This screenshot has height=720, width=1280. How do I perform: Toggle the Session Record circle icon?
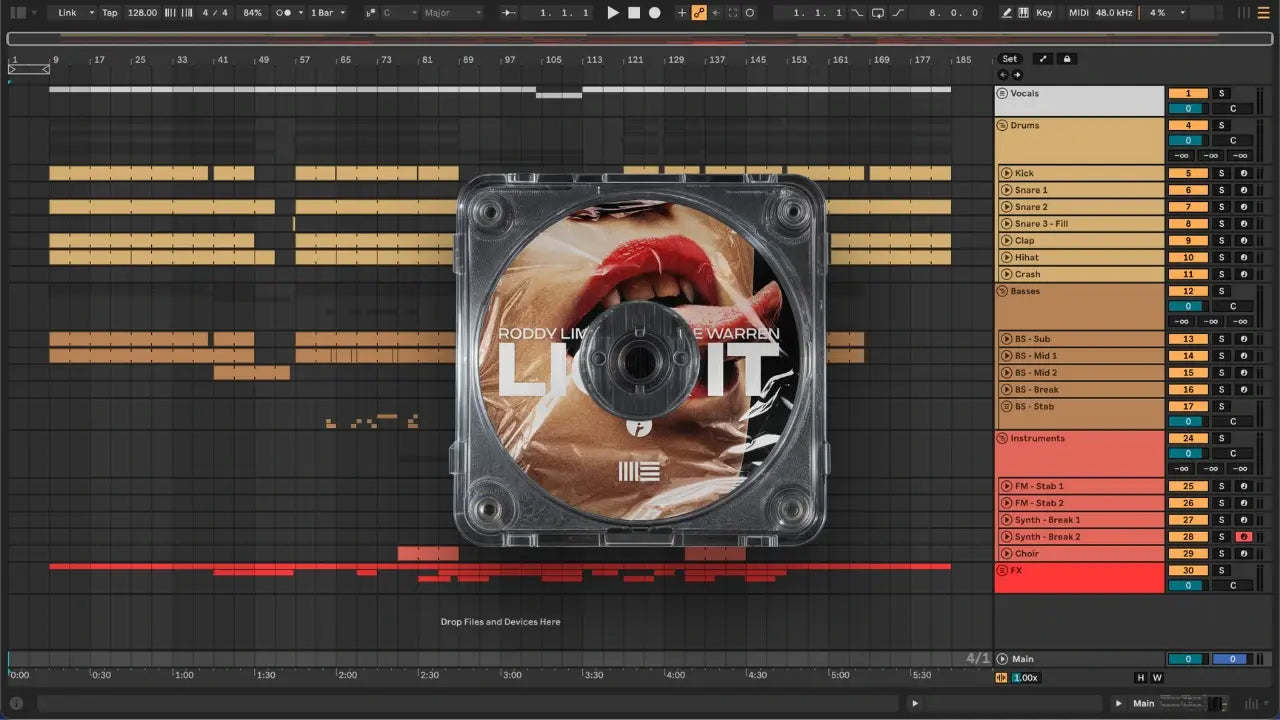click(750, 13)
